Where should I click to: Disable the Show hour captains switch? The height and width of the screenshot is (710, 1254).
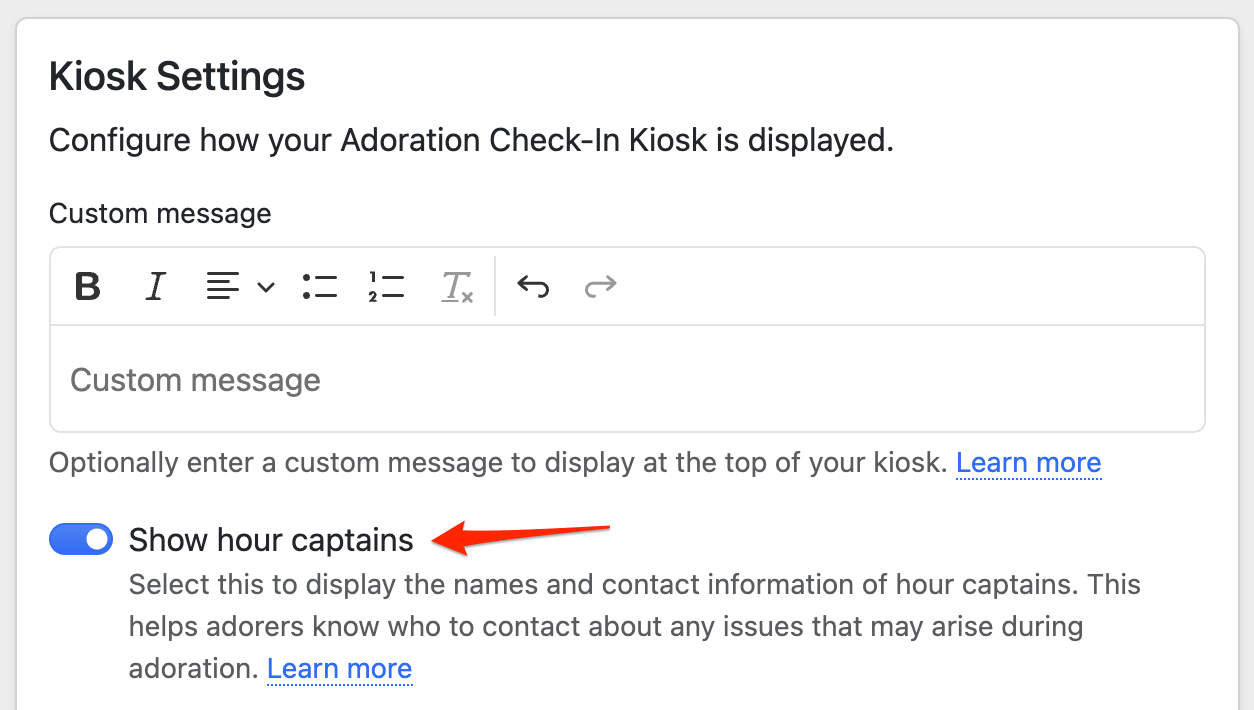tap(81, 540)
